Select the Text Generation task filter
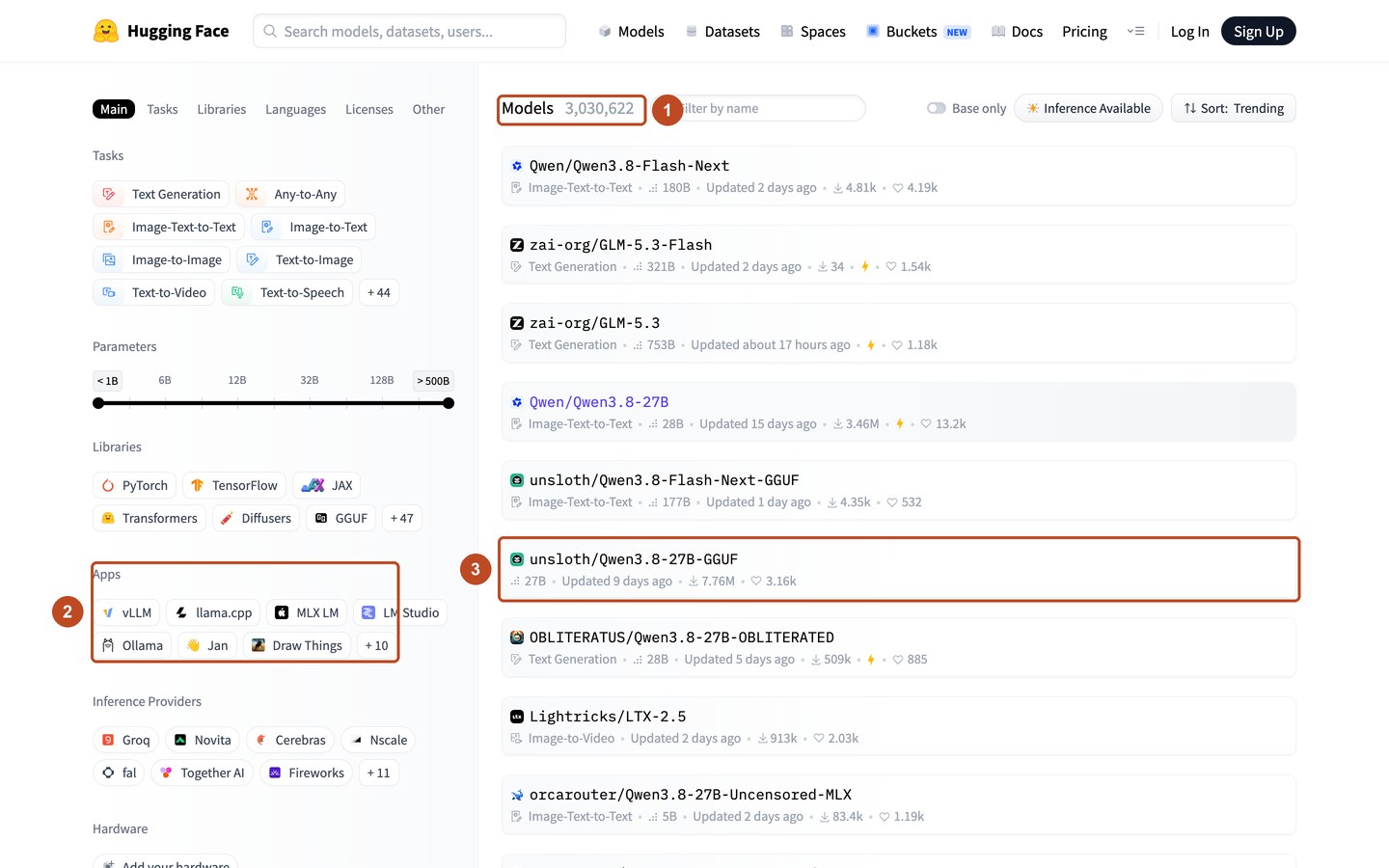 [161, 194]
